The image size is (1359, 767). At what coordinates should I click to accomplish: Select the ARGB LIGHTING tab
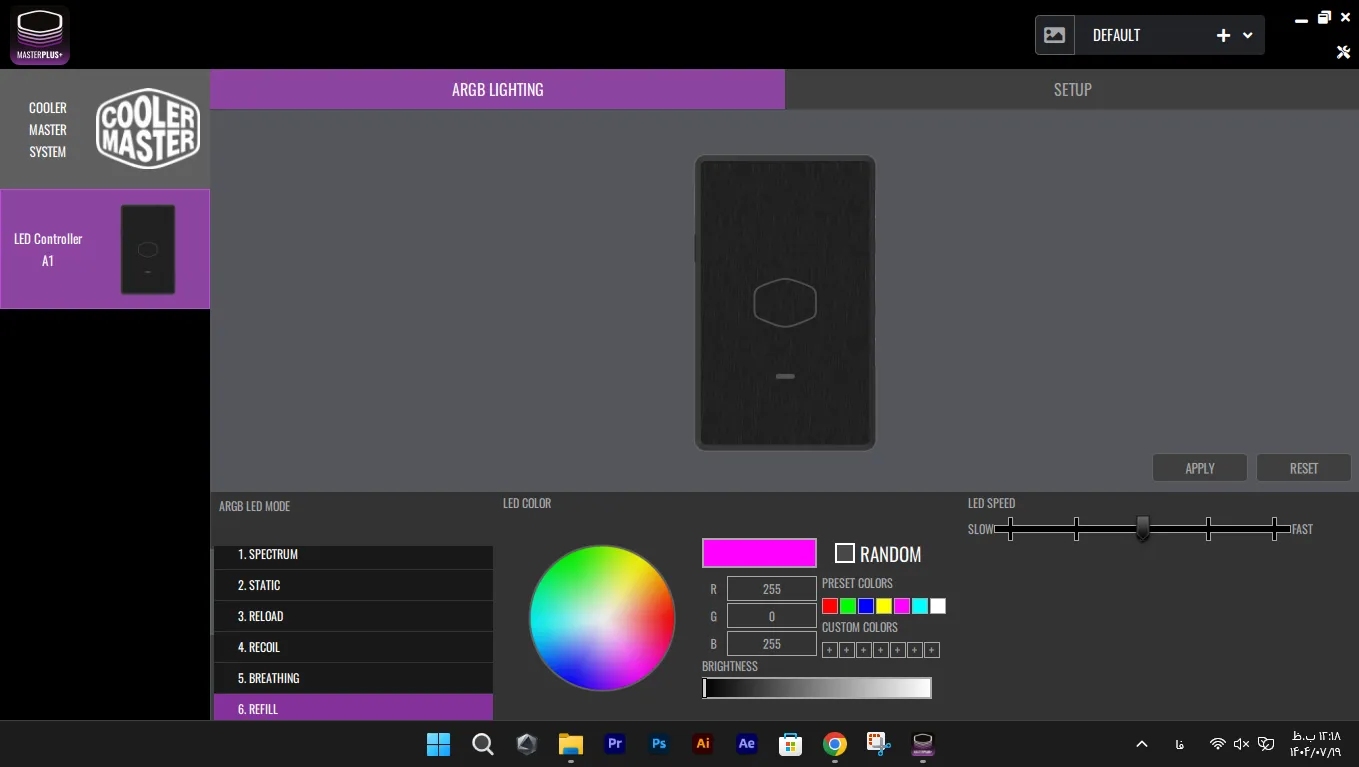[497, 89]
